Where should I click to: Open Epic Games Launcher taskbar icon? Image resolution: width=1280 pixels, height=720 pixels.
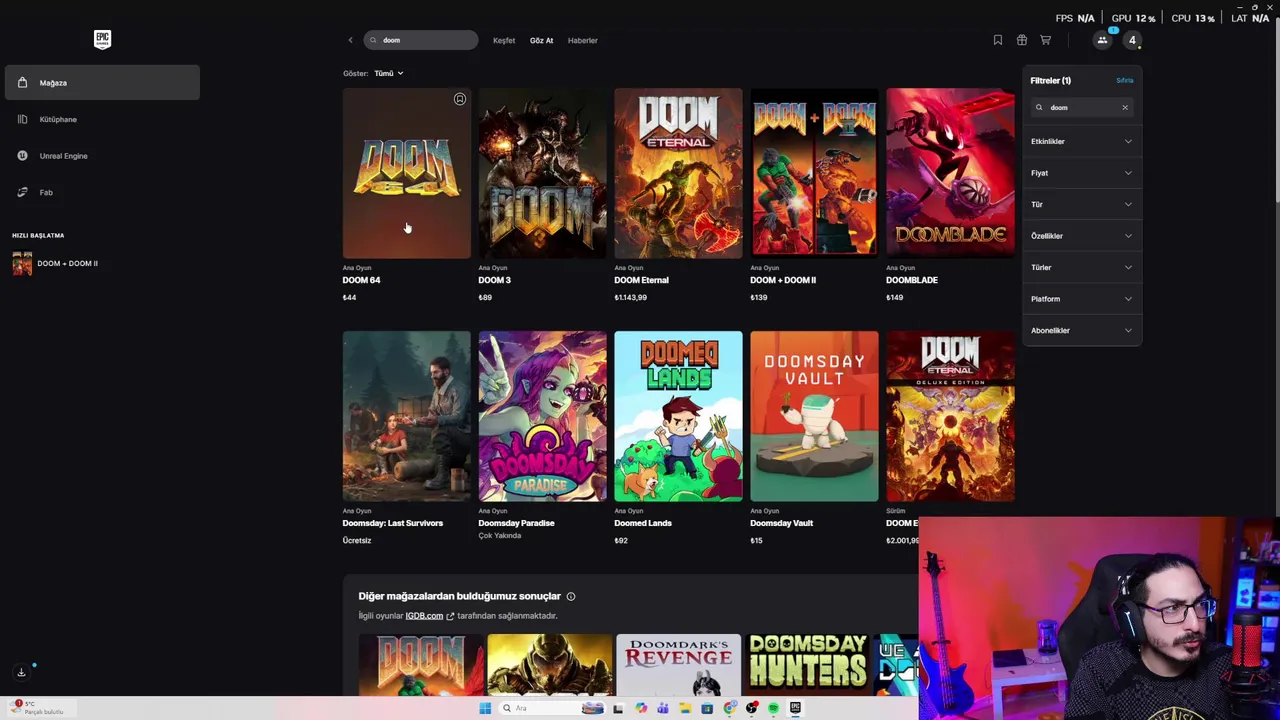coord(795,708)
